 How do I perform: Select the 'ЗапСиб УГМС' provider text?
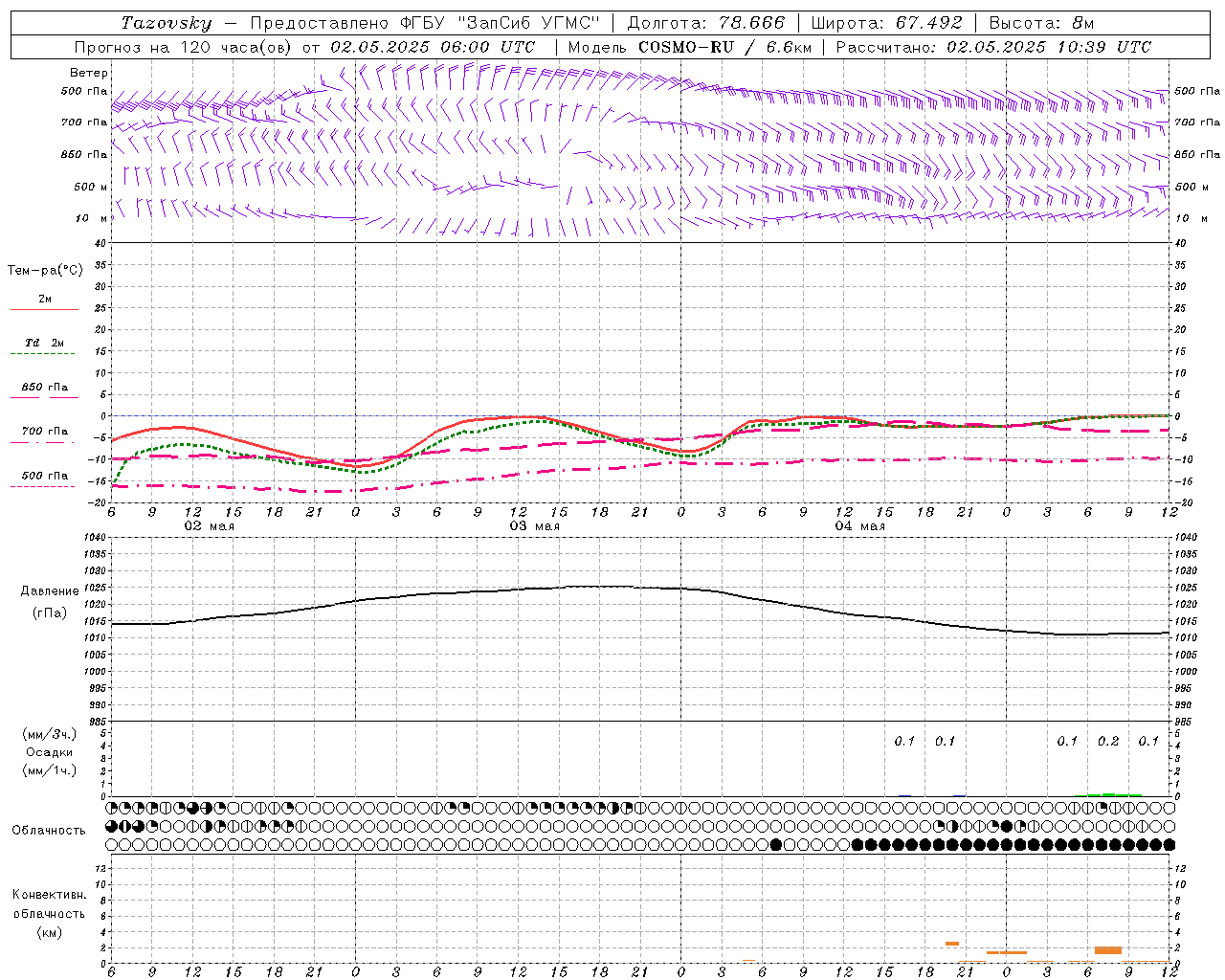(x=529, y=23)
